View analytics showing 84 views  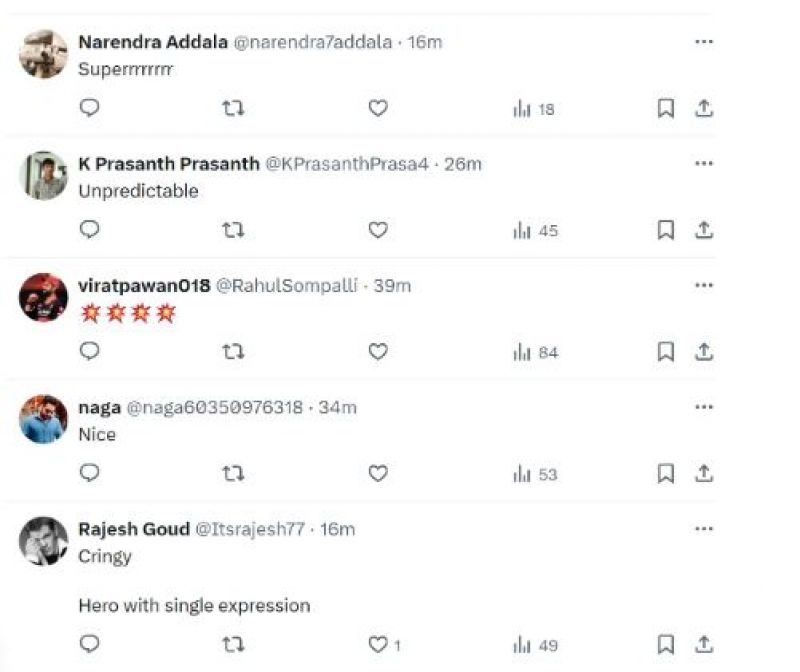pyautogui.click(x=535, y=352)
